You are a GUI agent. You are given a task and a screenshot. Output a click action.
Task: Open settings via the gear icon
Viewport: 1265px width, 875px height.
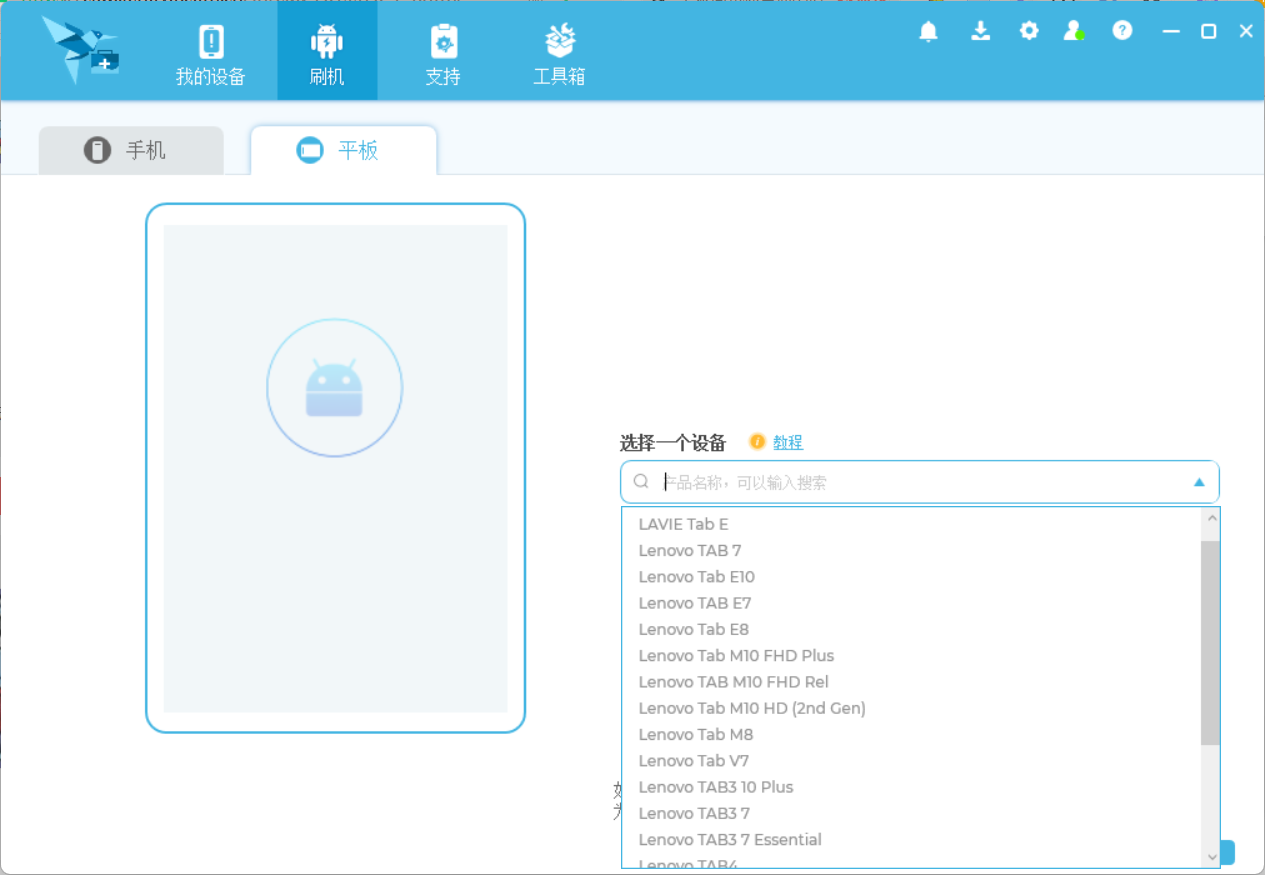(x=1029, y=31)
